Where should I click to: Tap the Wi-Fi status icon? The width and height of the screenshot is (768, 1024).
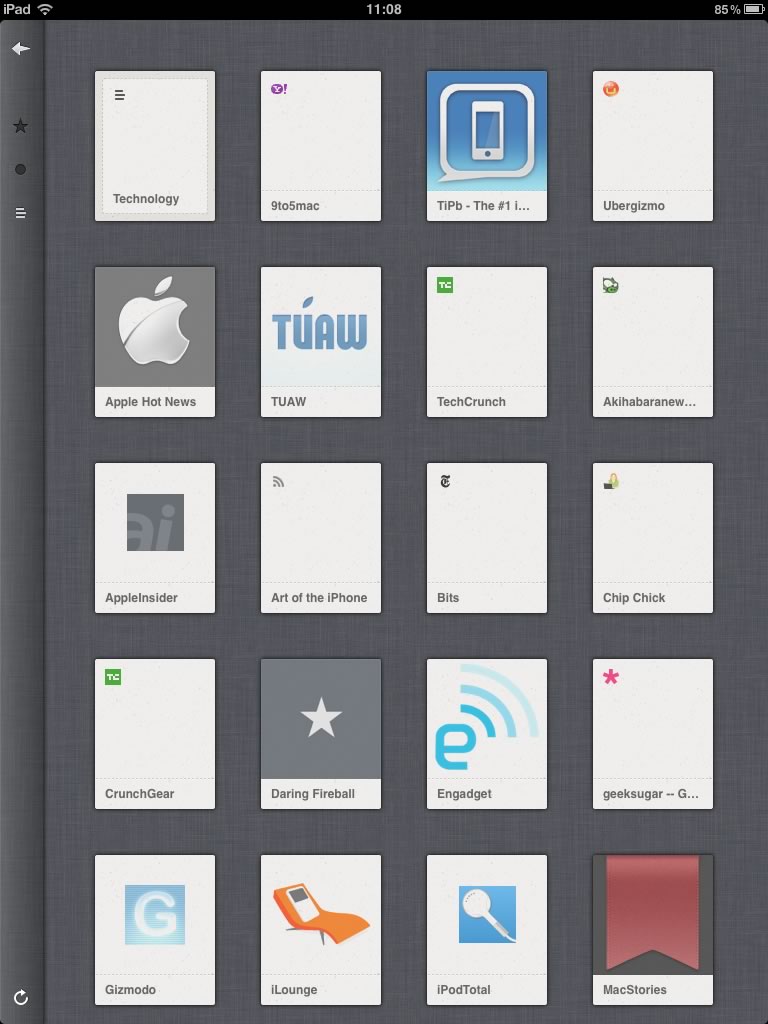pos(45,9)
